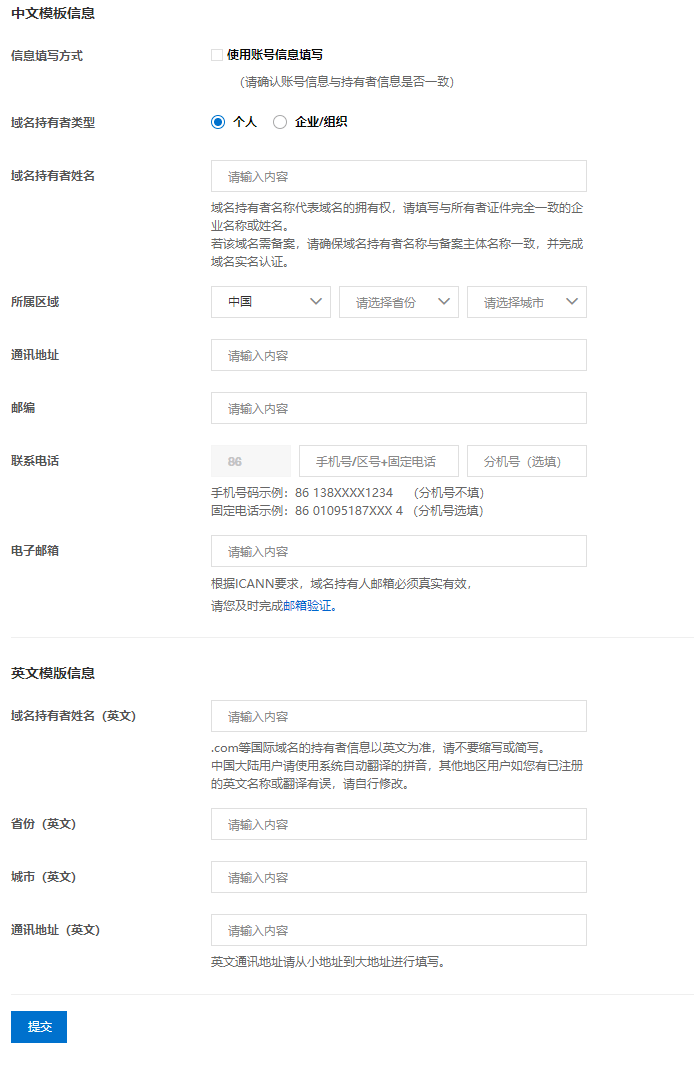Click the 域名持有者类型 label
This screenshot has height=1065, width=694.
tap(53, 122)
